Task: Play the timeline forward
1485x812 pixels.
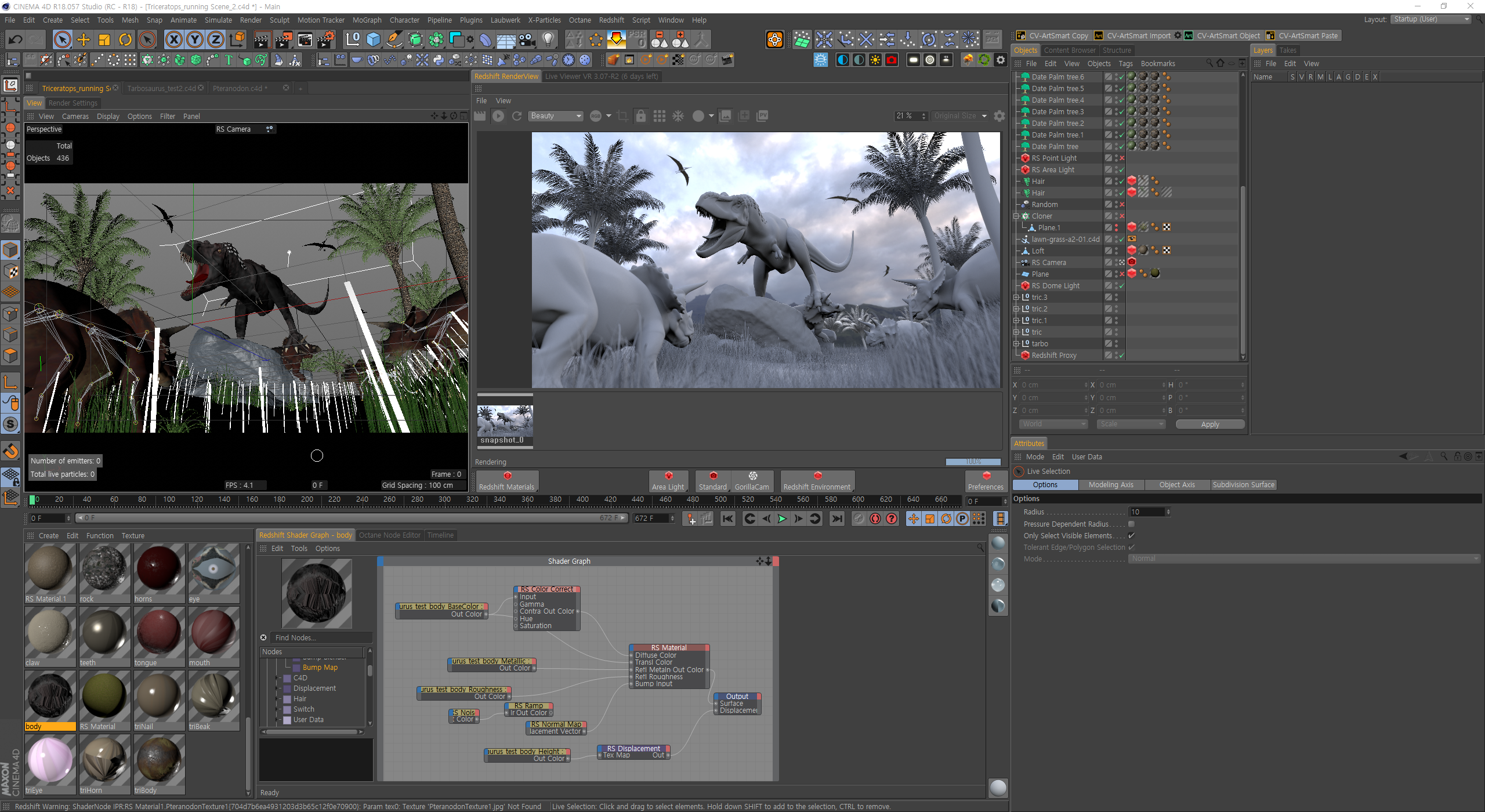Action: click(782, 519)
